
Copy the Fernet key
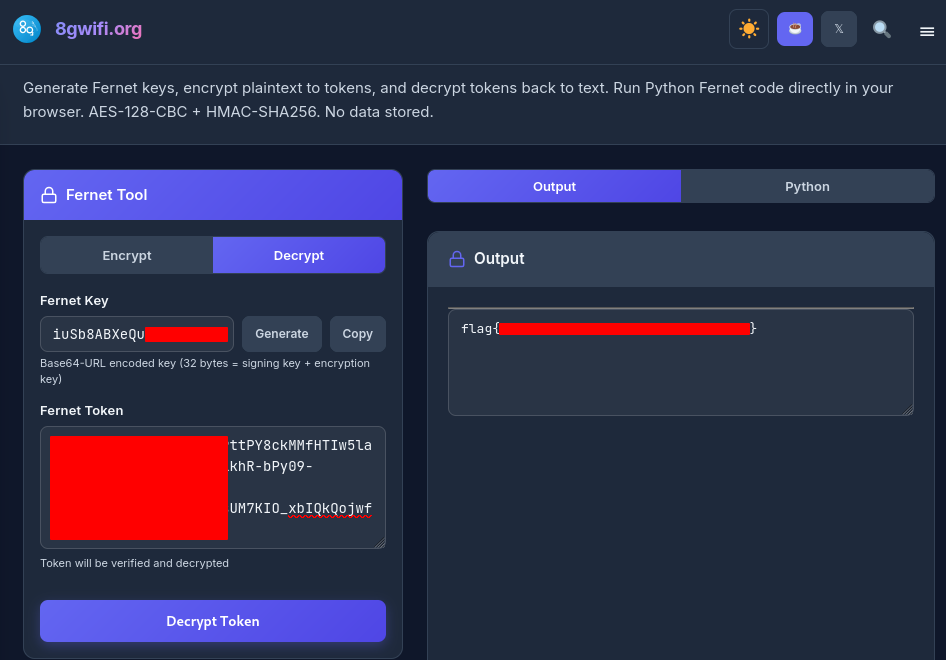tap(357, 334)
